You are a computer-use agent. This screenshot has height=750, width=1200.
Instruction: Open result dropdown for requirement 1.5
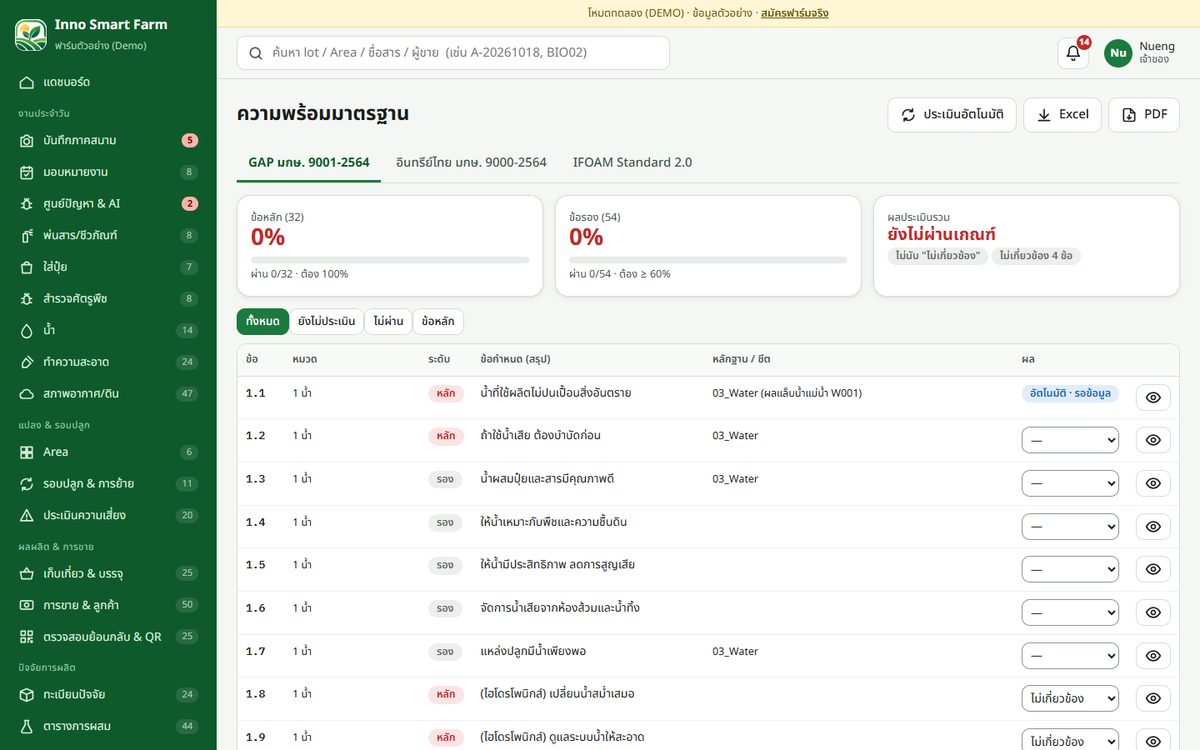(1070, 570)
